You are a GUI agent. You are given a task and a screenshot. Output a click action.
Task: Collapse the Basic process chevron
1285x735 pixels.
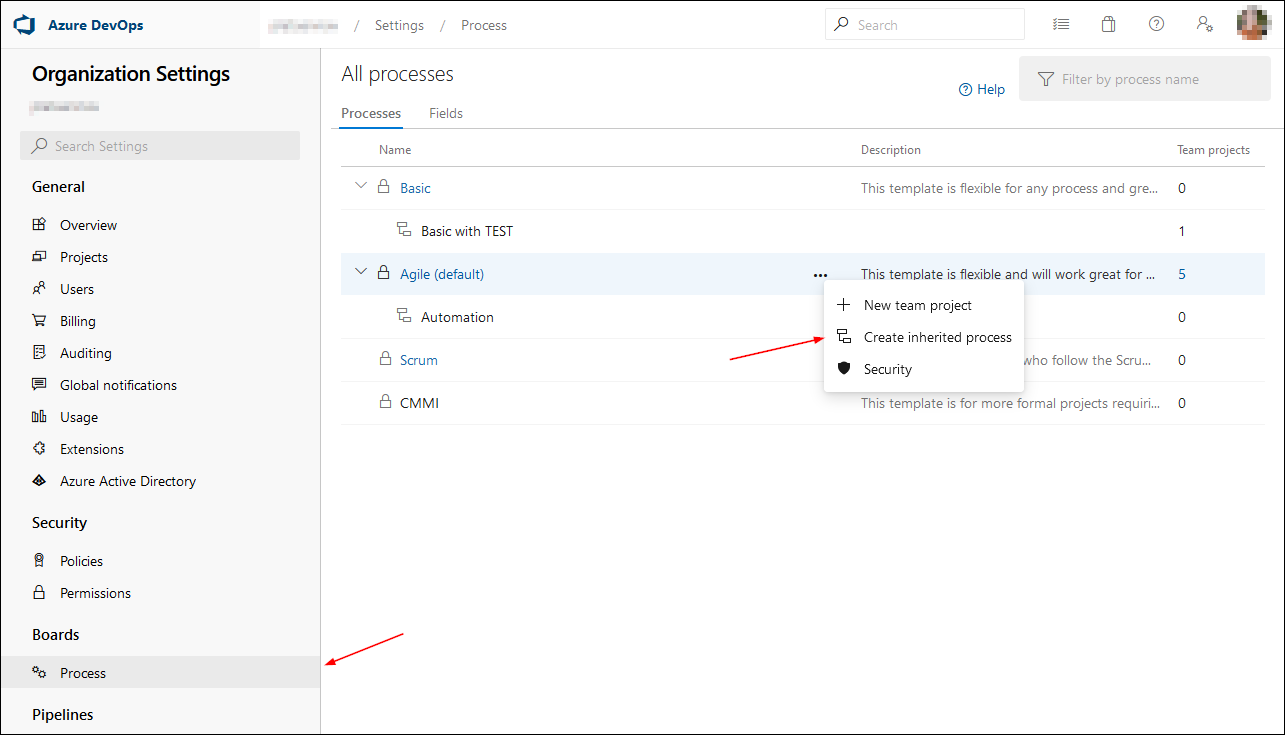pos(361,187)
